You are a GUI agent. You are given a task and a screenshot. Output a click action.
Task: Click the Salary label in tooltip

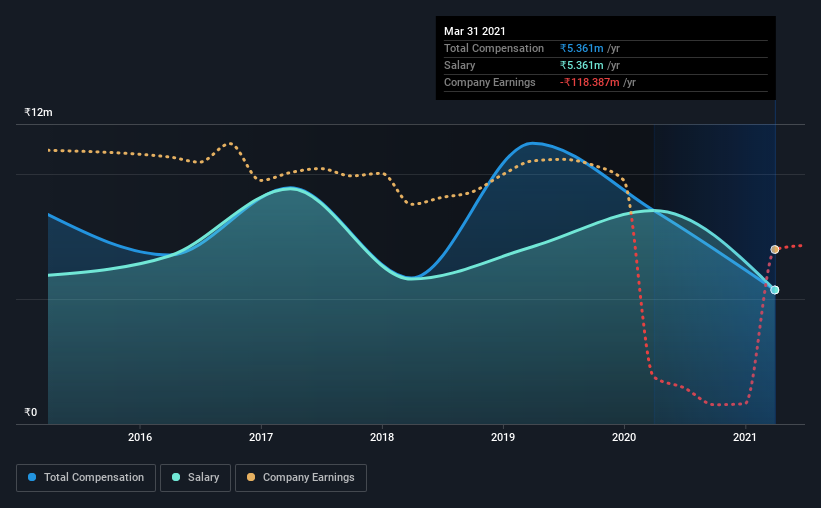[459, 65]
